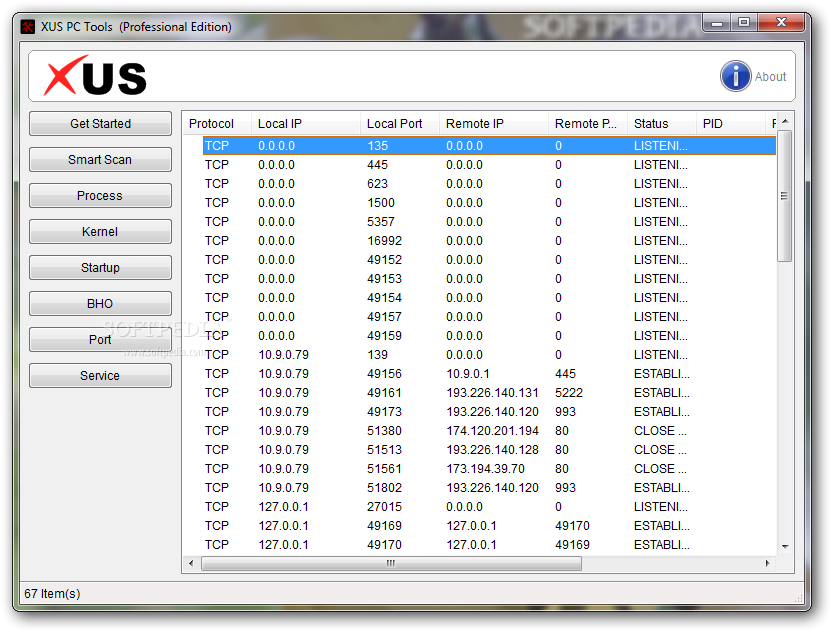Select the row with remote port 49170
Viewport: 832px width, 632px height.
point(489,526)
